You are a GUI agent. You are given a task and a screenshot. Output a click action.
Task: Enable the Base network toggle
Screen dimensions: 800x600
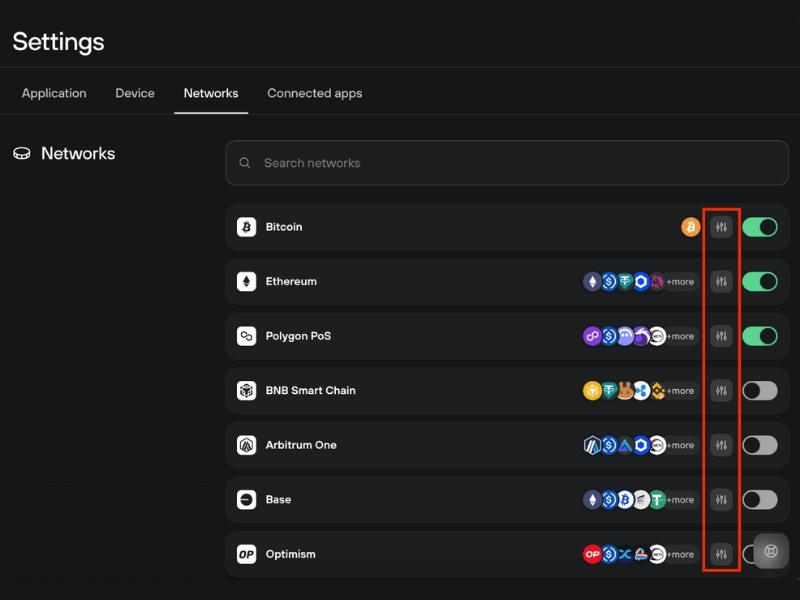tap(760, 500)
